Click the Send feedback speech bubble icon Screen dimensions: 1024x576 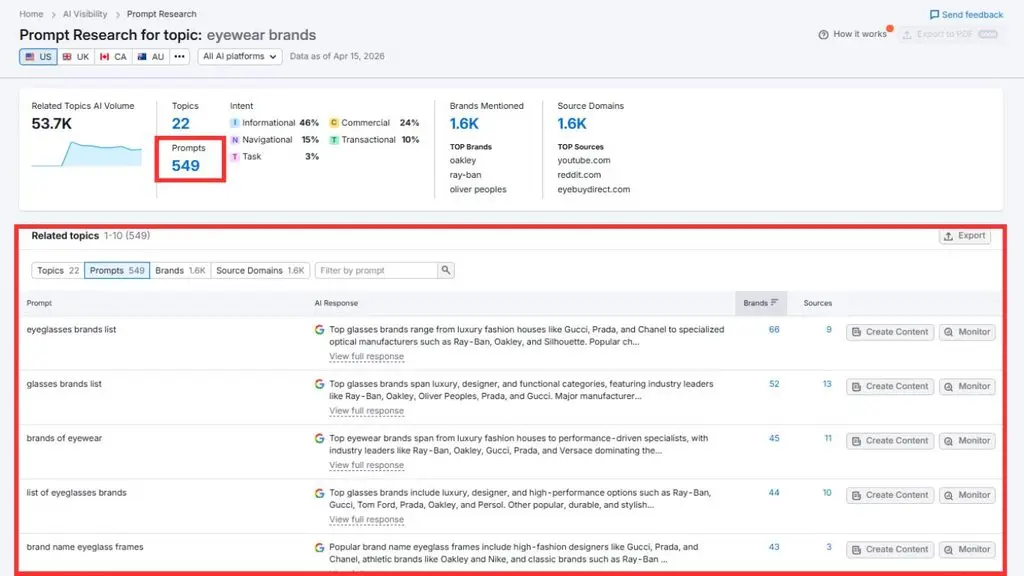[934, 14]
